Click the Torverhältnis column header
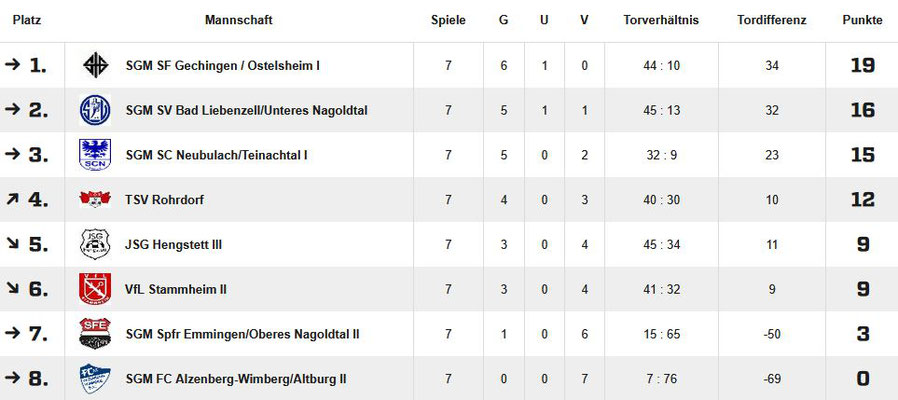898x400 pixels. 661,20
